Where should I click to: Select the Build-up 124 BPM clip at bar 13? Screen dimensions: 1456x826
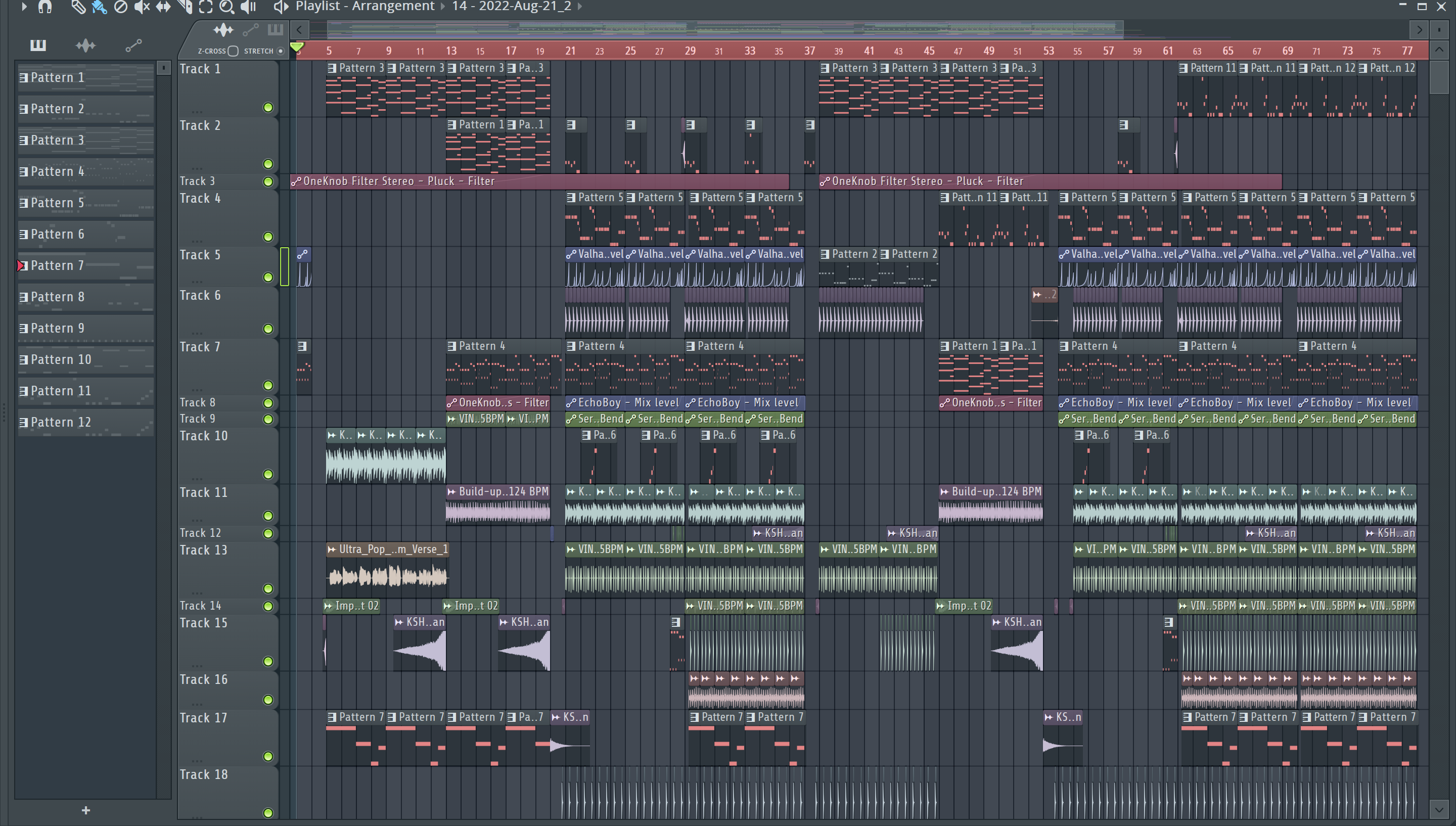click(x=498, y=505)
